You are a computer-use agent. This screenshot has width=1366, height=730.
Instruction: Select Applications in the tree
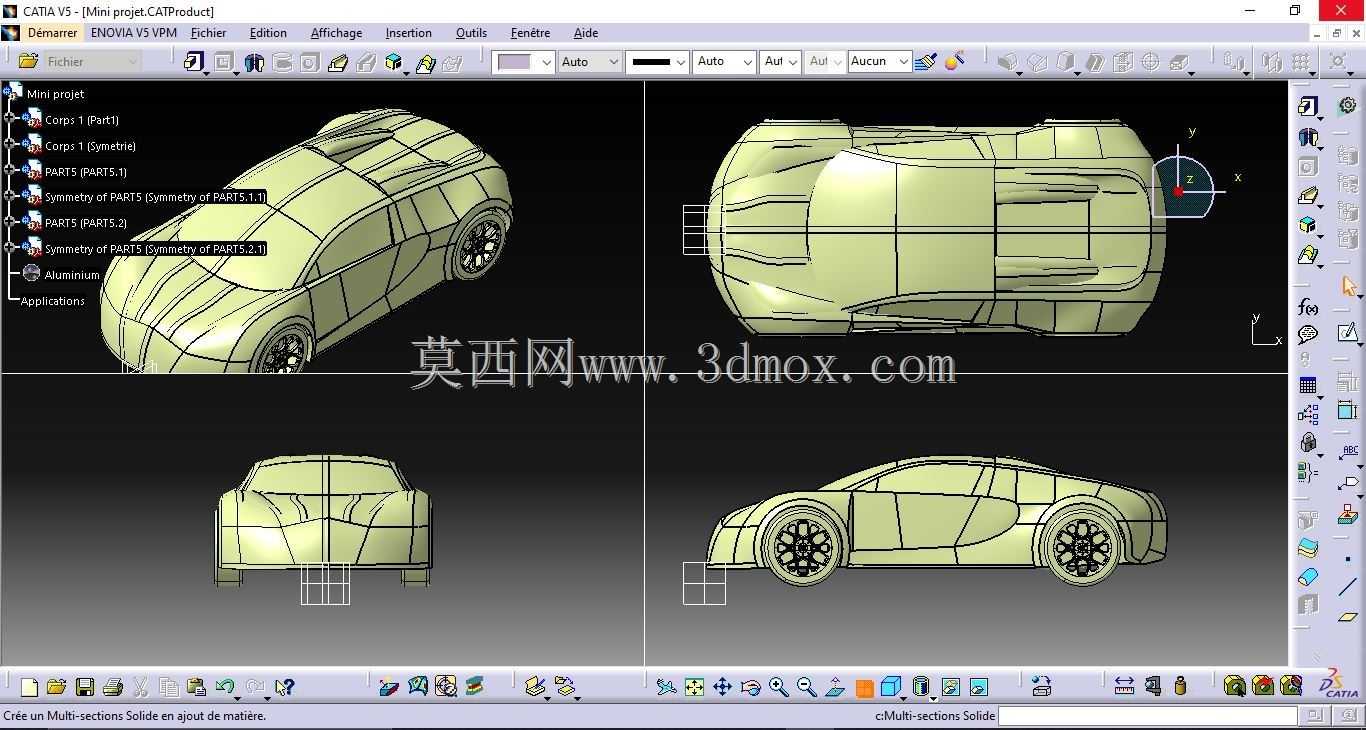(x=53, y=301)
